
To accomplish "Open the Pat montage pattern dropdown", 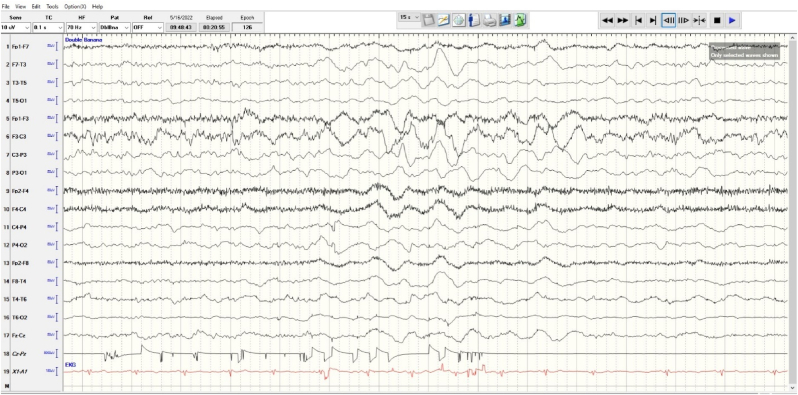I will [x=115, y=27].
